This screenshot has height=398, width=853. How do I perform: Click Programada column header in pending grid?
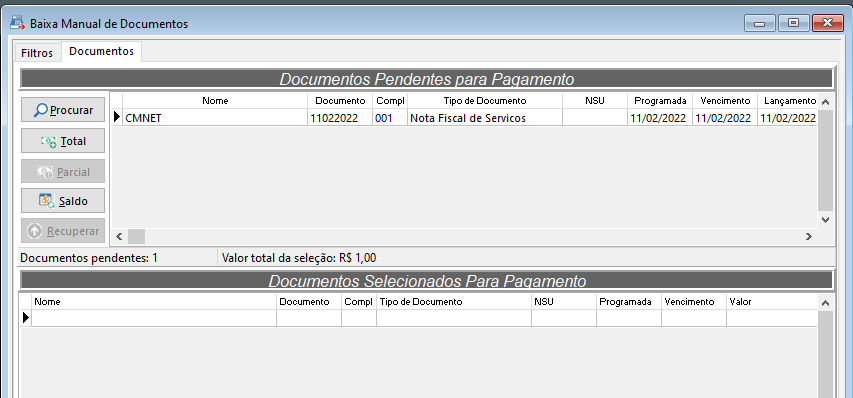660,101
